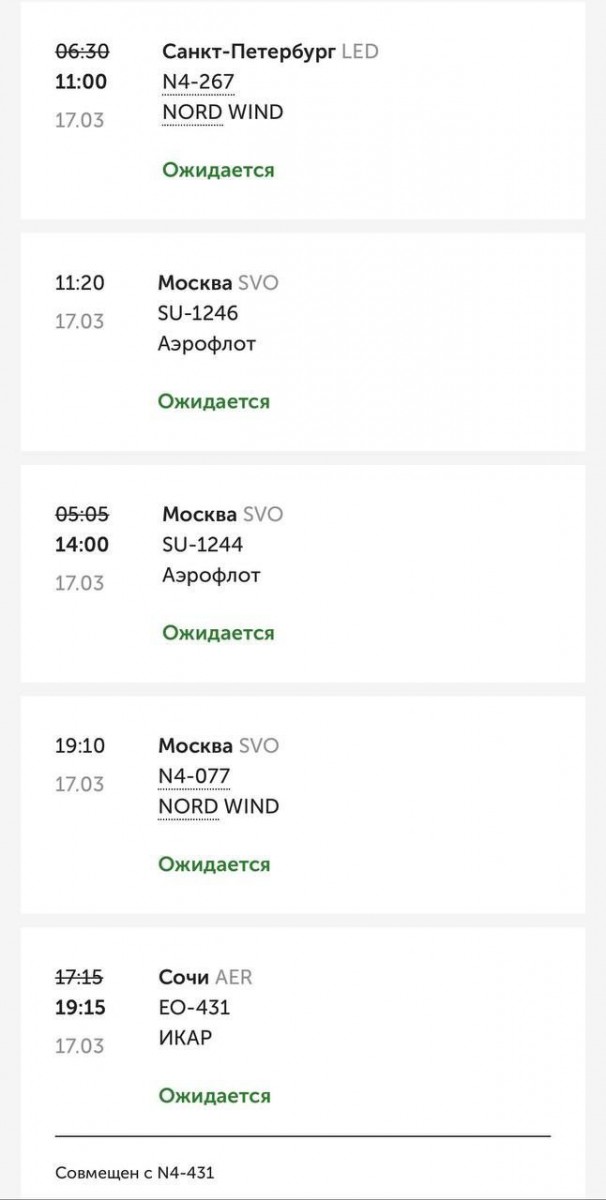Select the 11:20 Москва SVO flight time
This screenshot has width=606, height=1200.
(79, 283)
